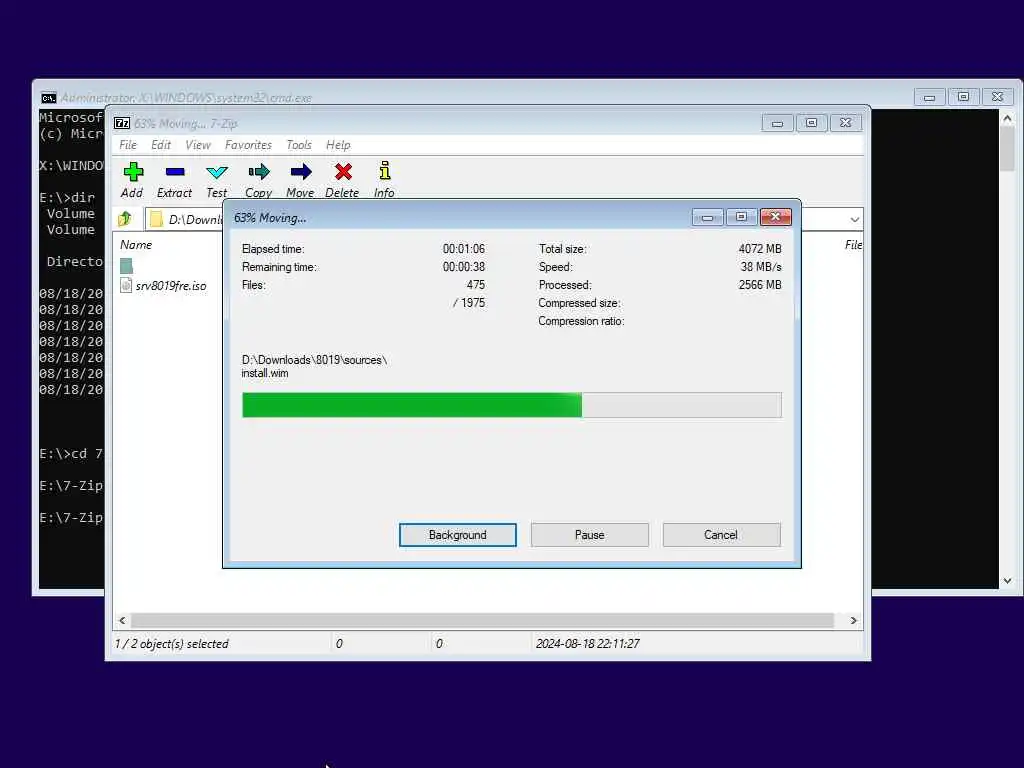Close the cmd.exe window
The width and height of the screenshot is (1024, 768).
click(998, 97)
